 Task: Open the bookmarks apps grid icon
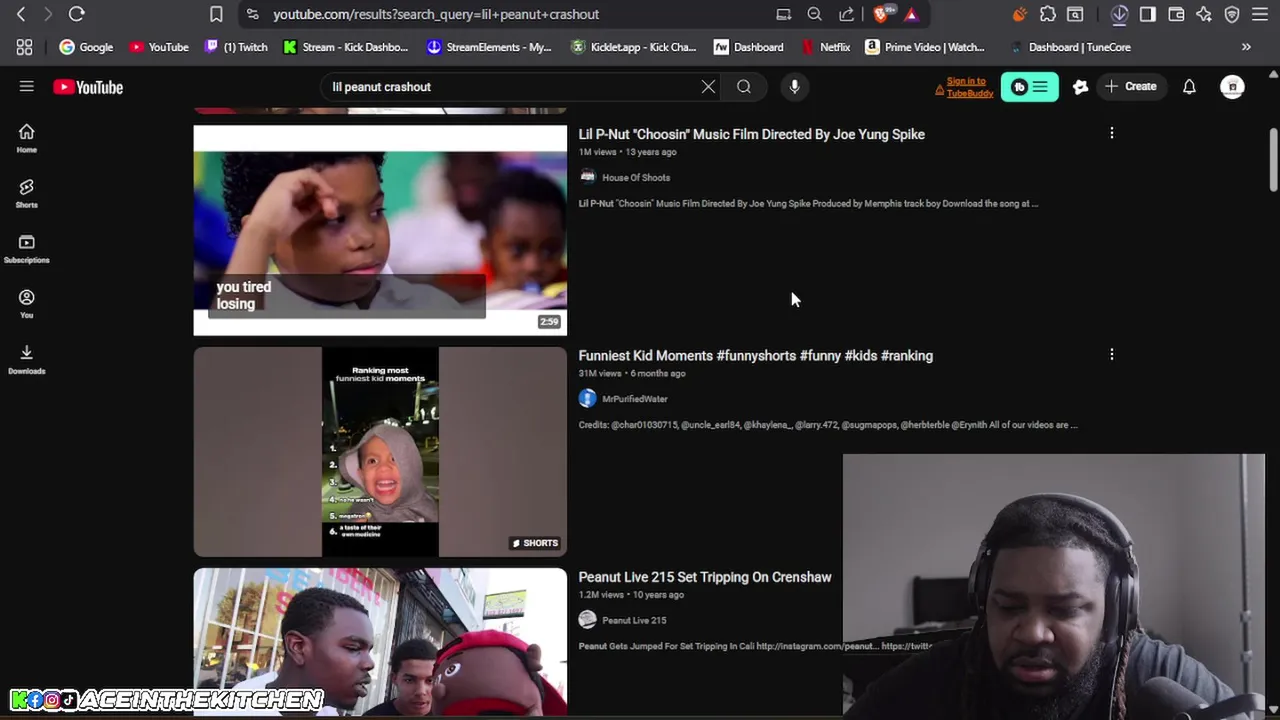pos(24,47)
